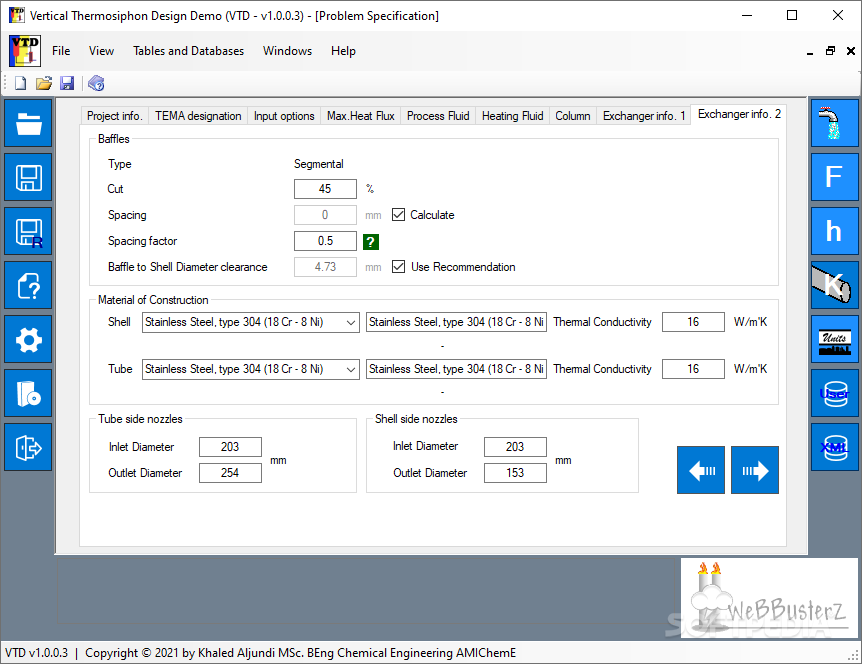Image resolution: width=862 pixels, height=664 pixels.
Task: Click the water tap icon in right sidebar
Action: coord(835,123)
